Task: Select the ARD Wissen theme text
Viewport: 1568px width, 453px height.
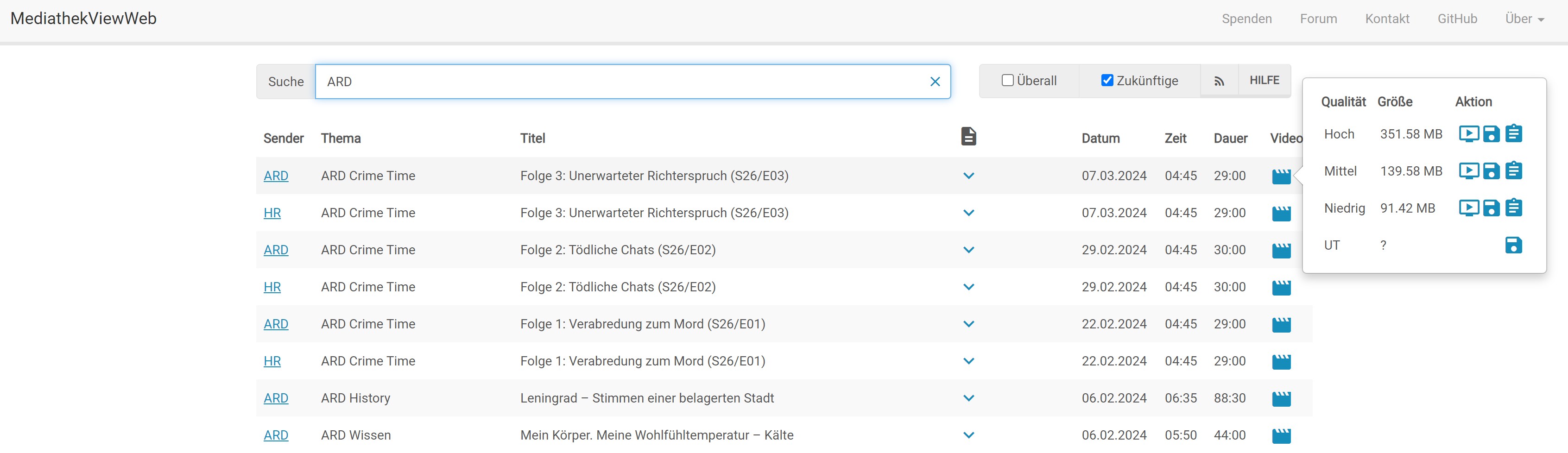Action: pyautogui.click(x=356, y=436)
